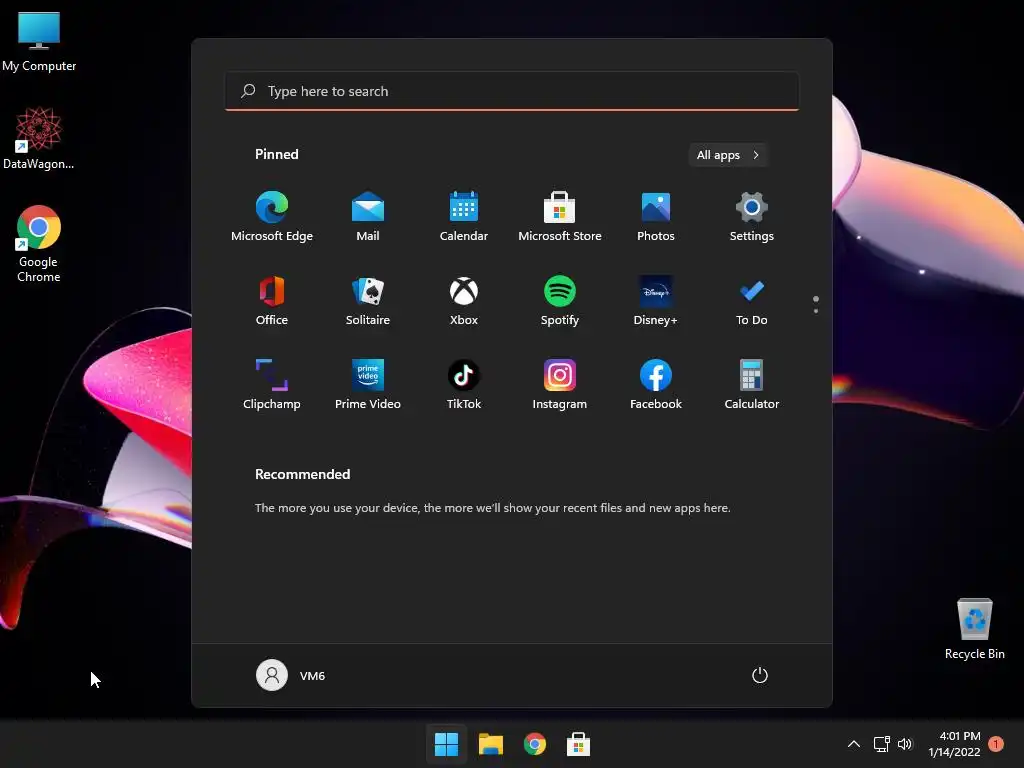Open the notification badge in the tray
The width and height of the screenshot is (1024, 768).
coord(996,744)
